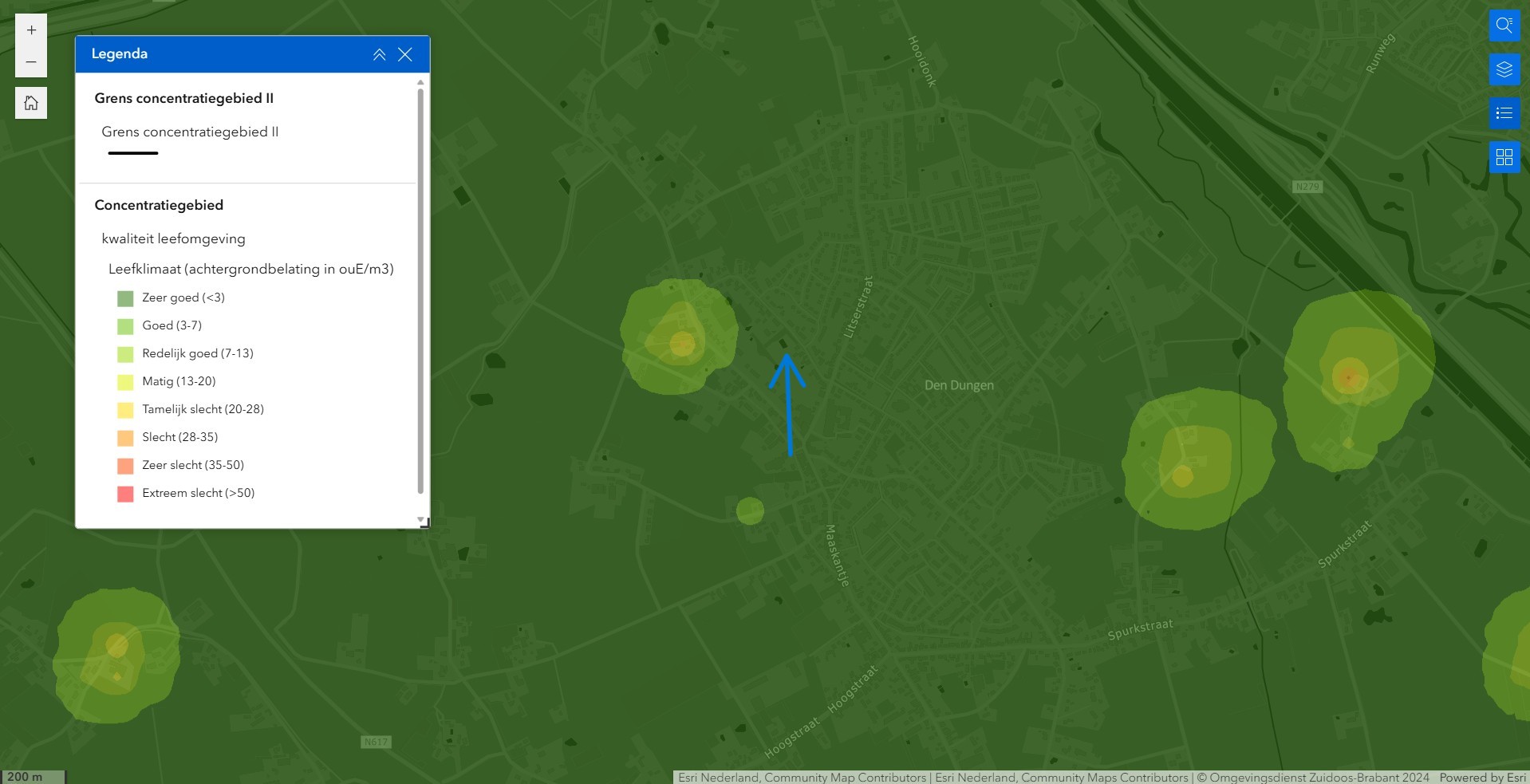Toggle the legend widget button
The image size is (1530, 784).
pos(1504,113)
